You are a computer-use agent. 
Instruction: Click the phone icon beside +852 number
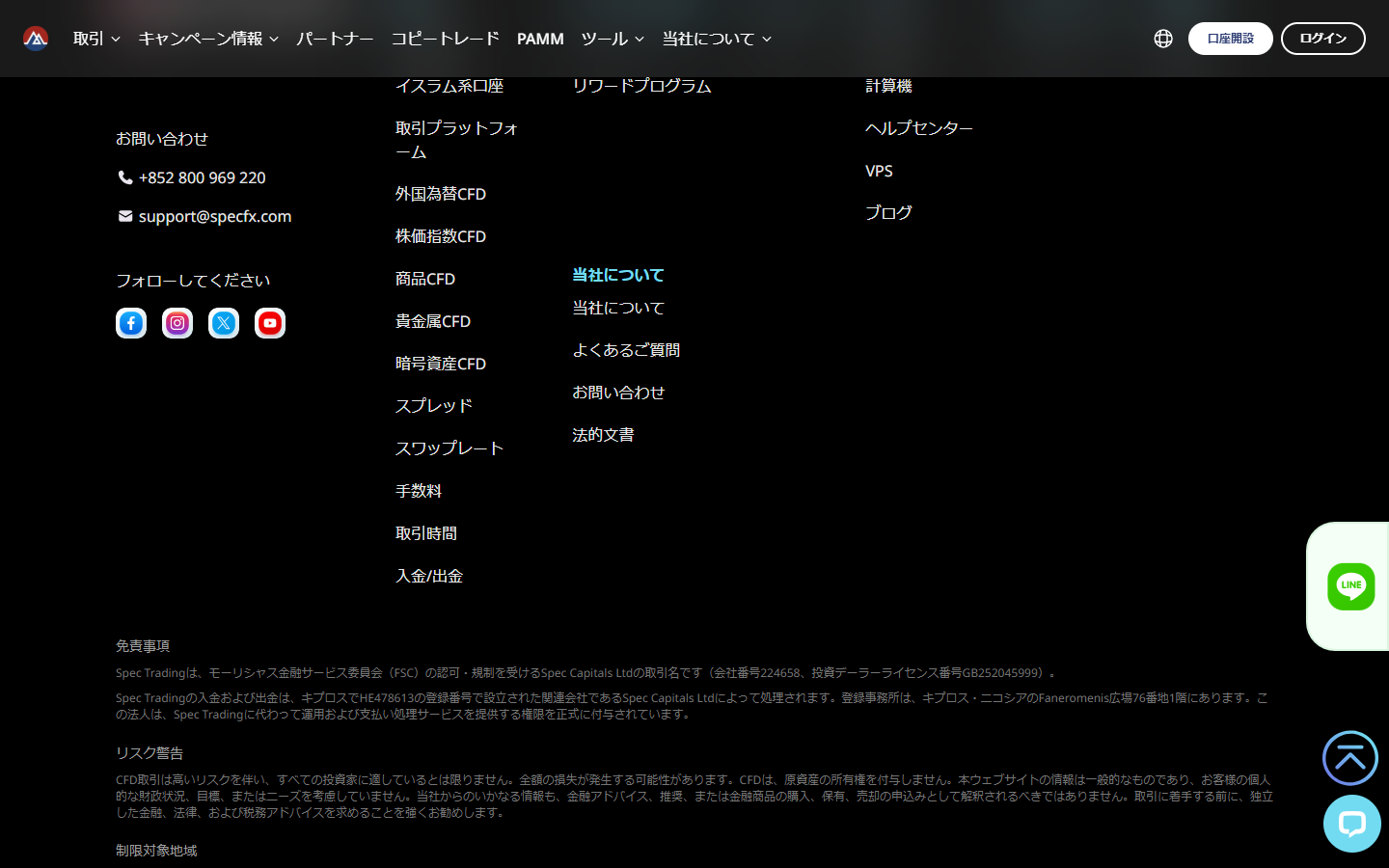125,177
